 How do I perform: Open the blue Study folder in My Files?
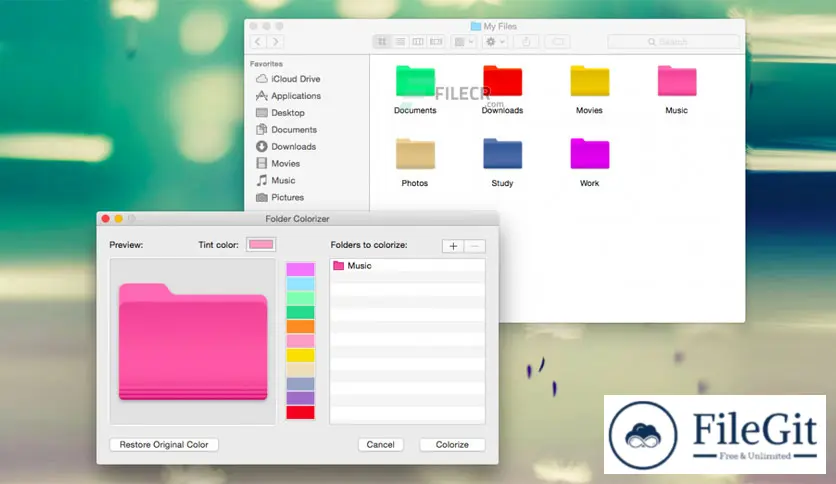click(502, 154)
